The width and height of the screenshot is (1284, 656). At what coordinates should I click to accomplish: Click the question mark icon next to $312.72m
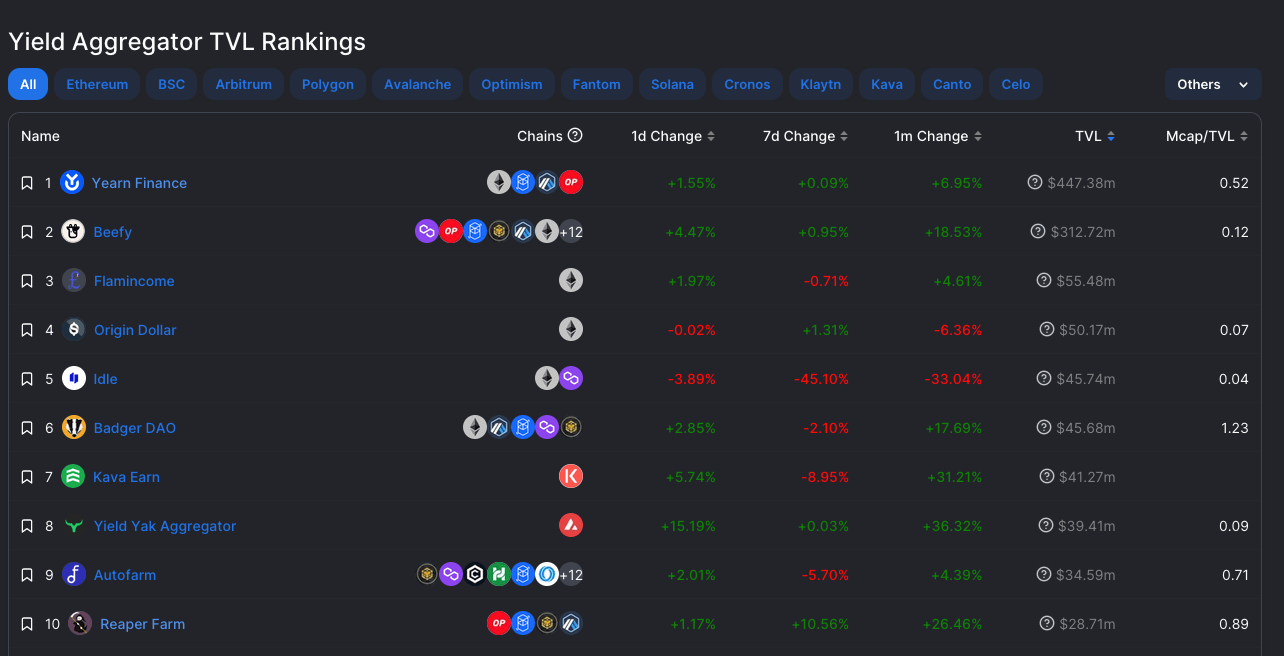coord(1039,231)
